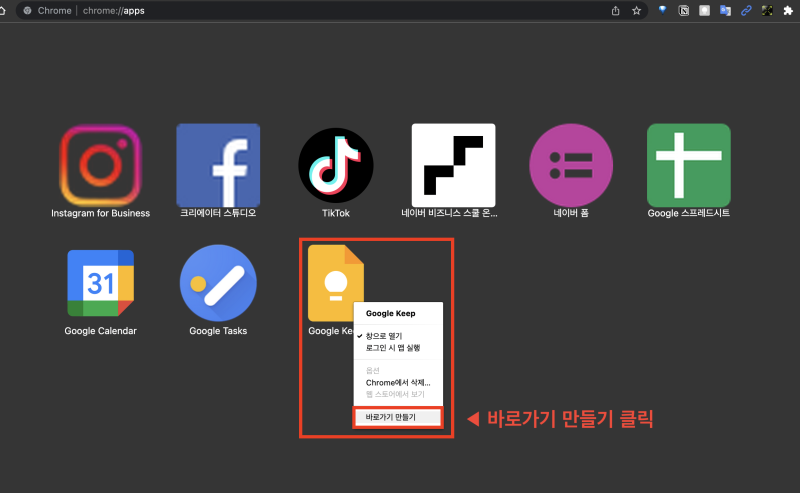The height and width of the screenshot is (493, 800).
Task: Click the '네이버 비즈니스 스쿨 온...' label
Action: pos(449,213)
